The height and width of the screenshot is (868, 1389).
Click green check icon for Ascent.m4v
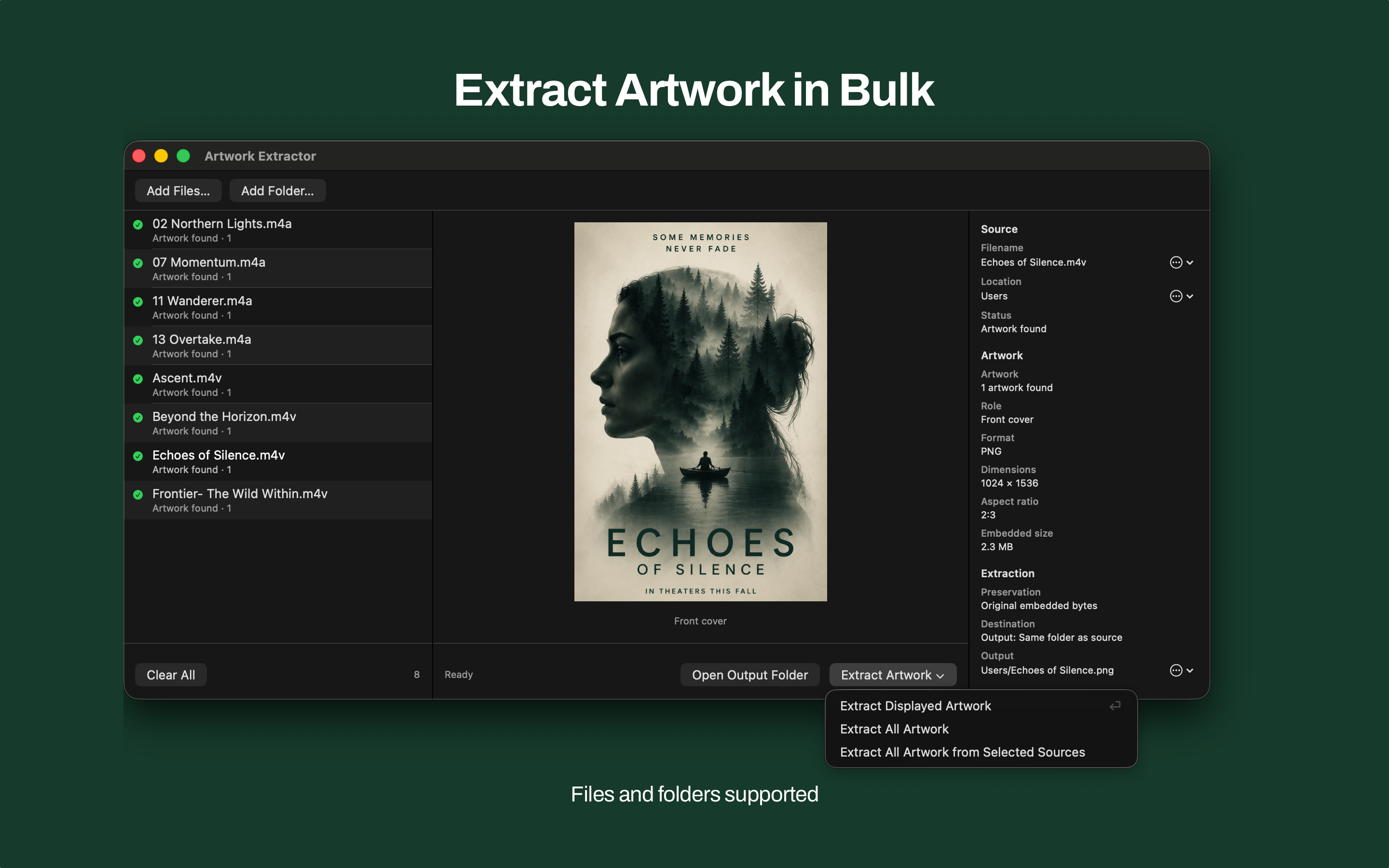pos(138,379)
